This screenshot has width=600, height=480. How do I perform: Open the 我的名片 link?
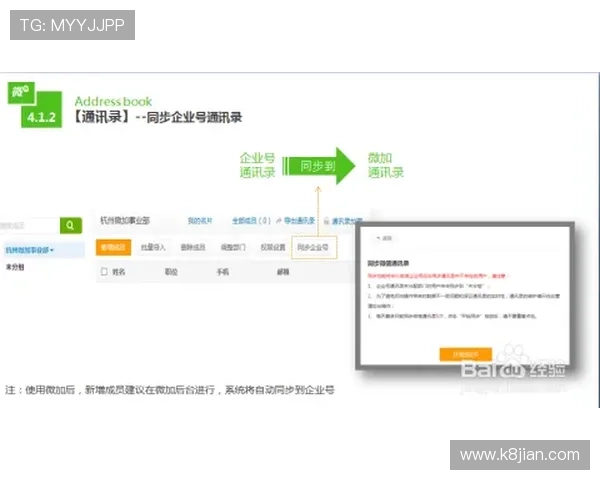pos(200,221)
